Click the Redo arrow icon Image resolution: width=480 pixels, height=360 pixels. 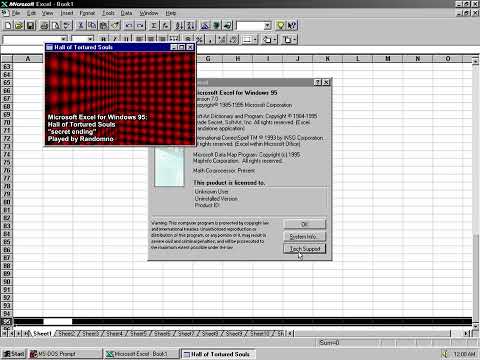[140, 25]
